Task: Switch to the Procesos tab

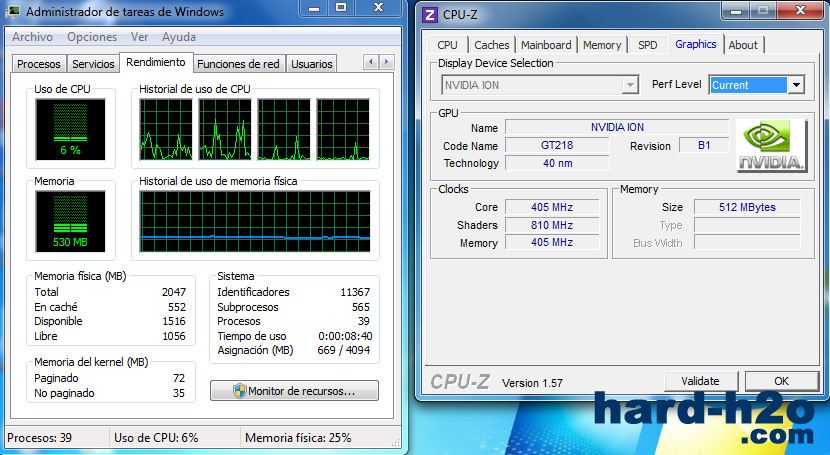Action: pos(39,64)
